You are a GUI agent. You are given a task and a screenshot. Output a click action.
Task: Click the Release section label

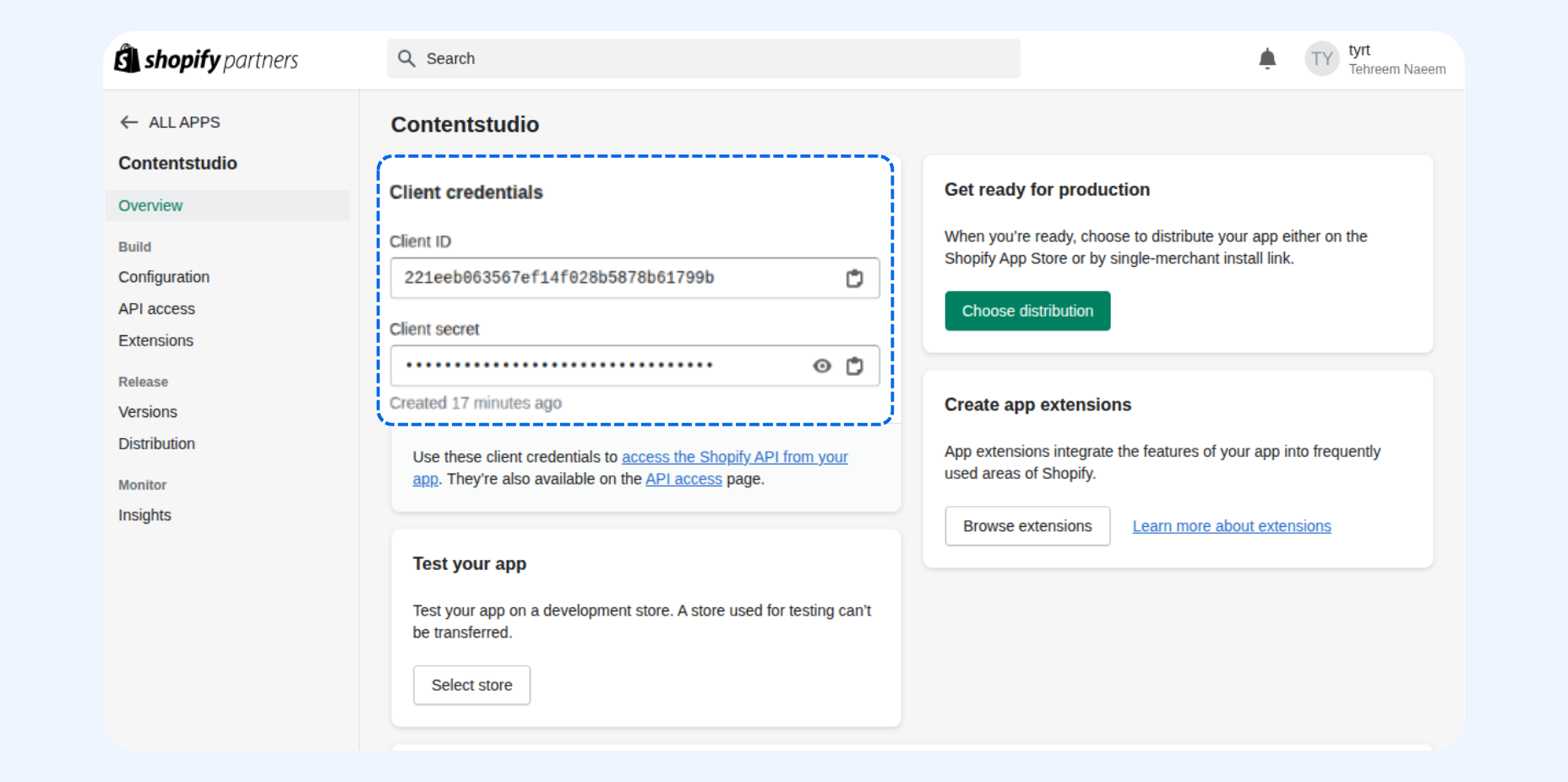143,382
